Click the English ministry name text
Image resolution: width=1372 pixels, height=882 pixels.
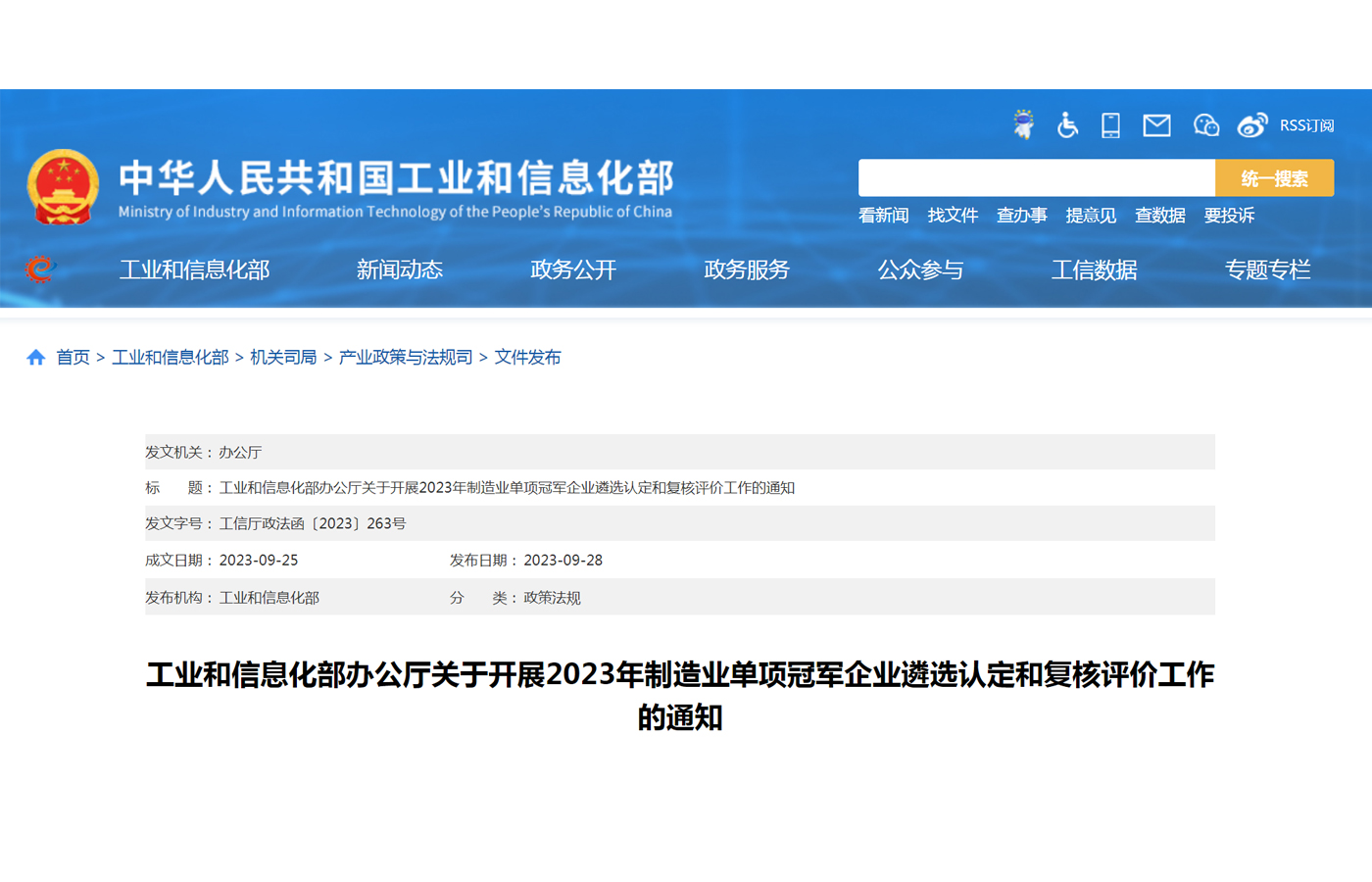(x=395, y=212)
